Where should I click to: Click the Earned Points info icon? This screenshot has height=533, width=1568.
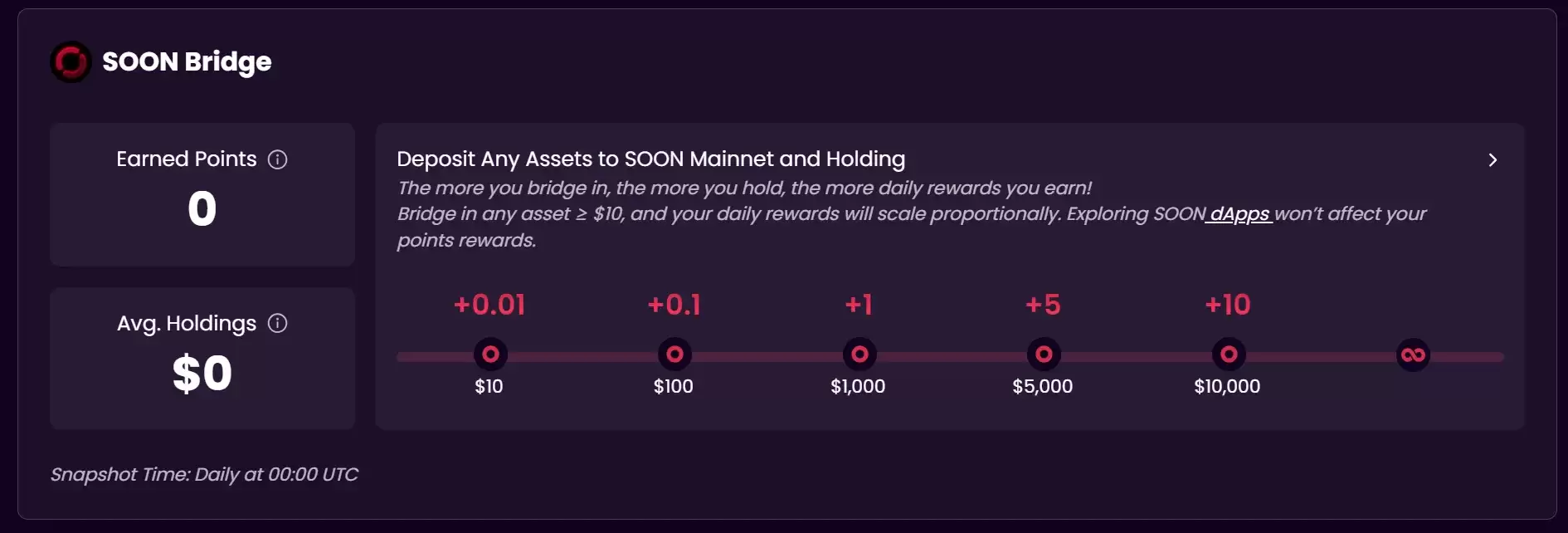(277, 159)
